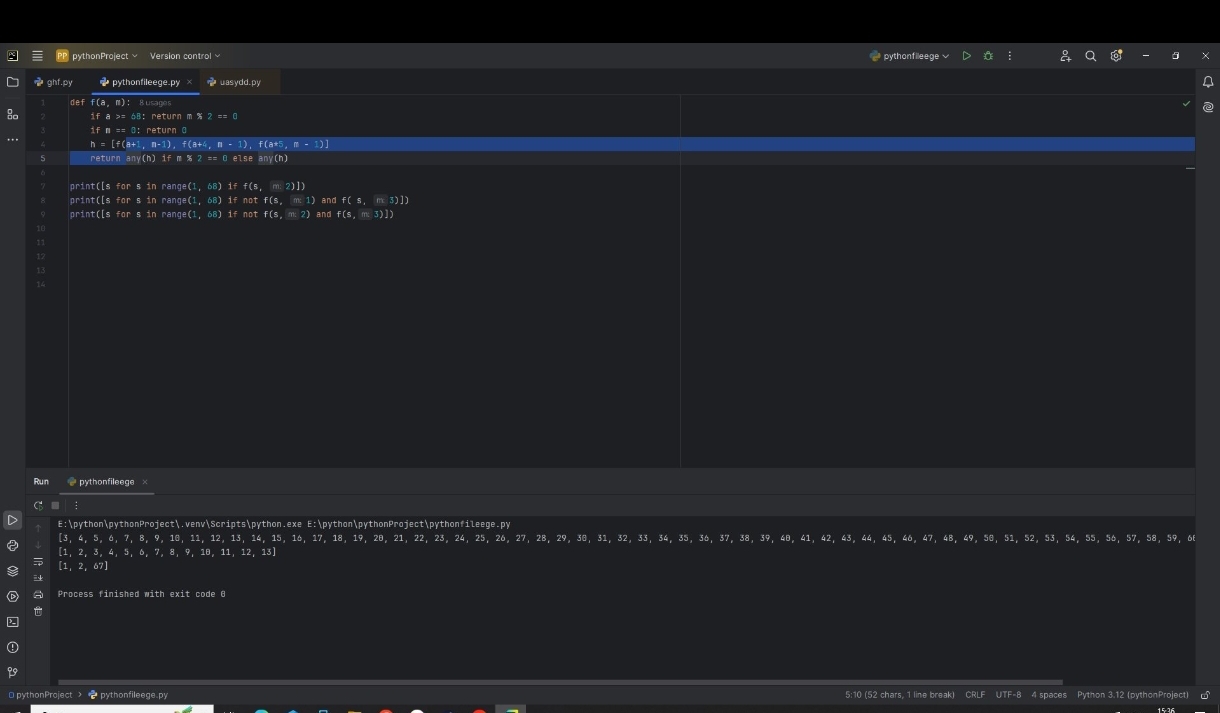This screenshot has height=713, width=1220.
Task: Open More Actions next to Debug button
Action: tap(1010, 56)
